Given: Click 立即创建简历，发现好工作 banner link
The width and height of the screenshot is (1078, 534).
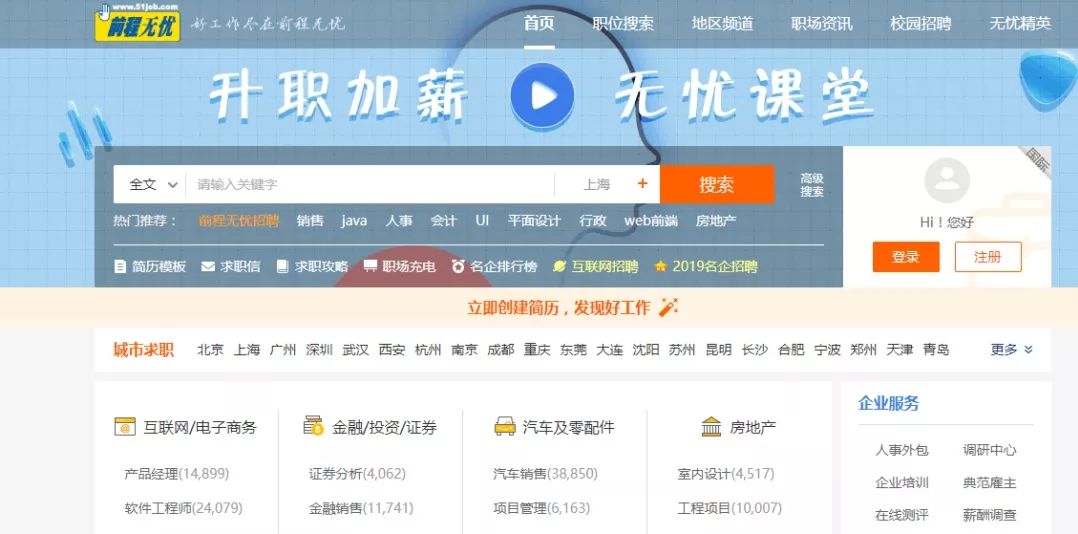Looking at the screenshot, I should pos(558,308).
